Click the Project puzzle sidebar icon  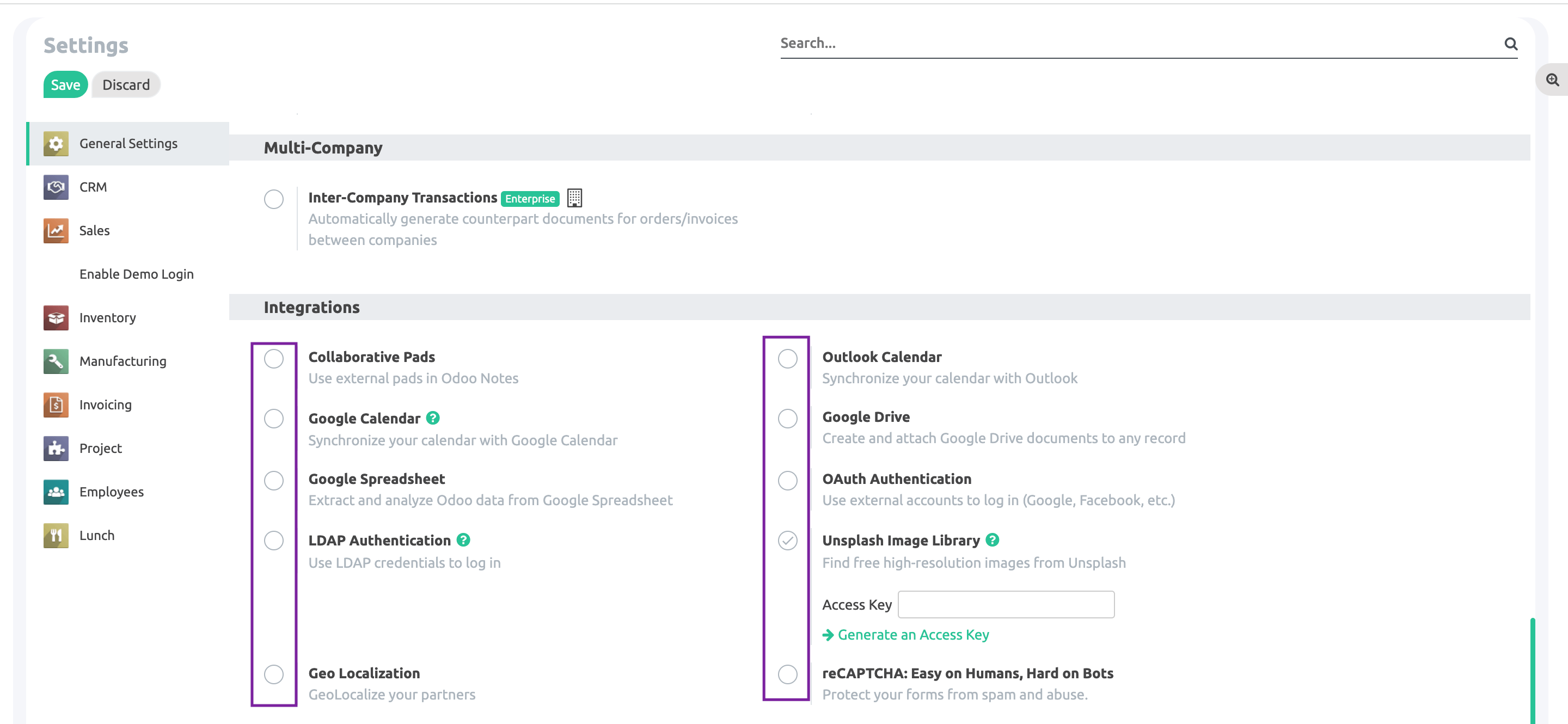pos(56,449)
